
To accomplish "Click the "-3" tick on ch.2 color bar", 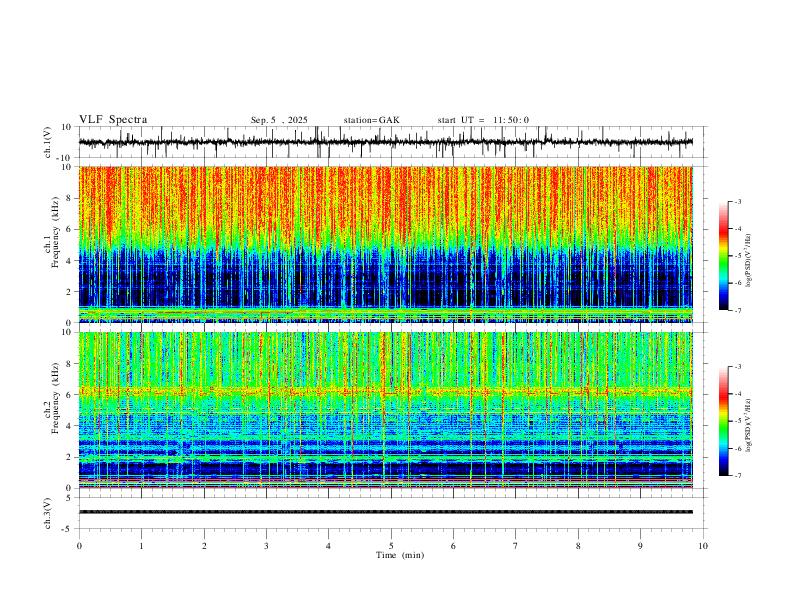I will click(738, 367).
